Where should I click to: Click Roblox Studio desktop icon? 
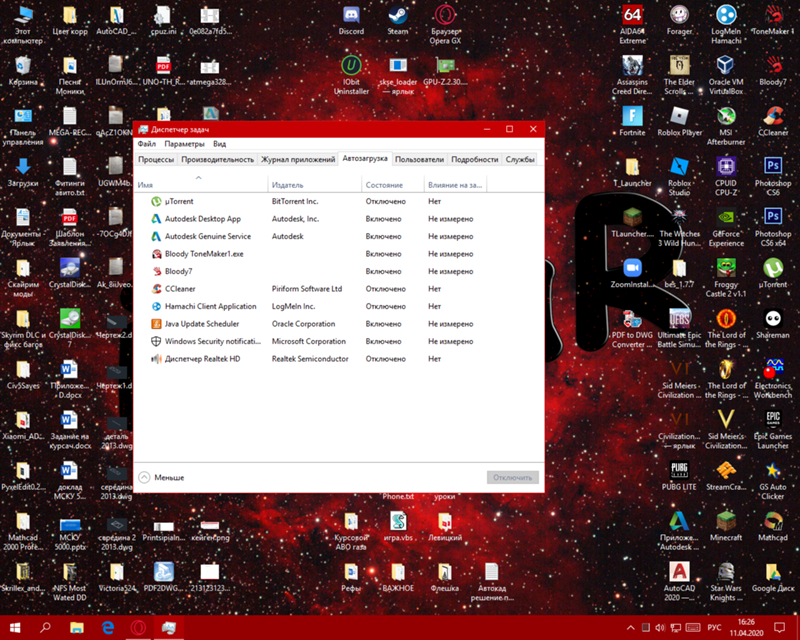[679, 167]
